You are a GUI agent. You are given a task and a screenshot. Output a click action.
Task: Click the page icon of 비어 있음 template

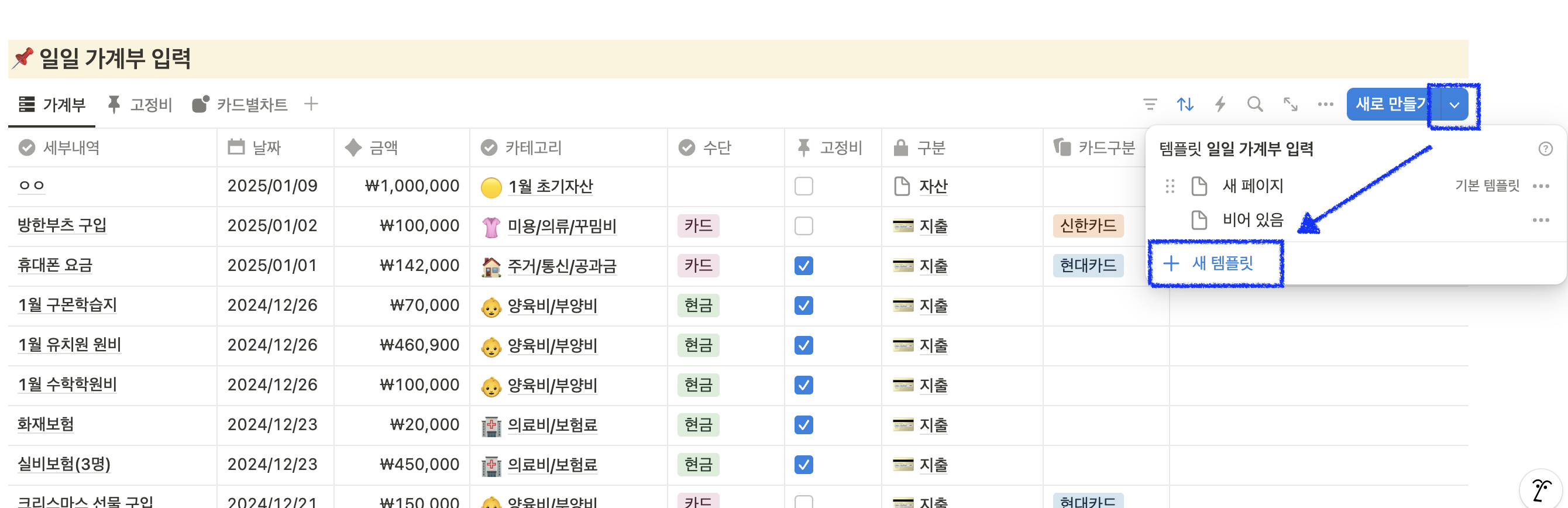(x=1199, y=220)
